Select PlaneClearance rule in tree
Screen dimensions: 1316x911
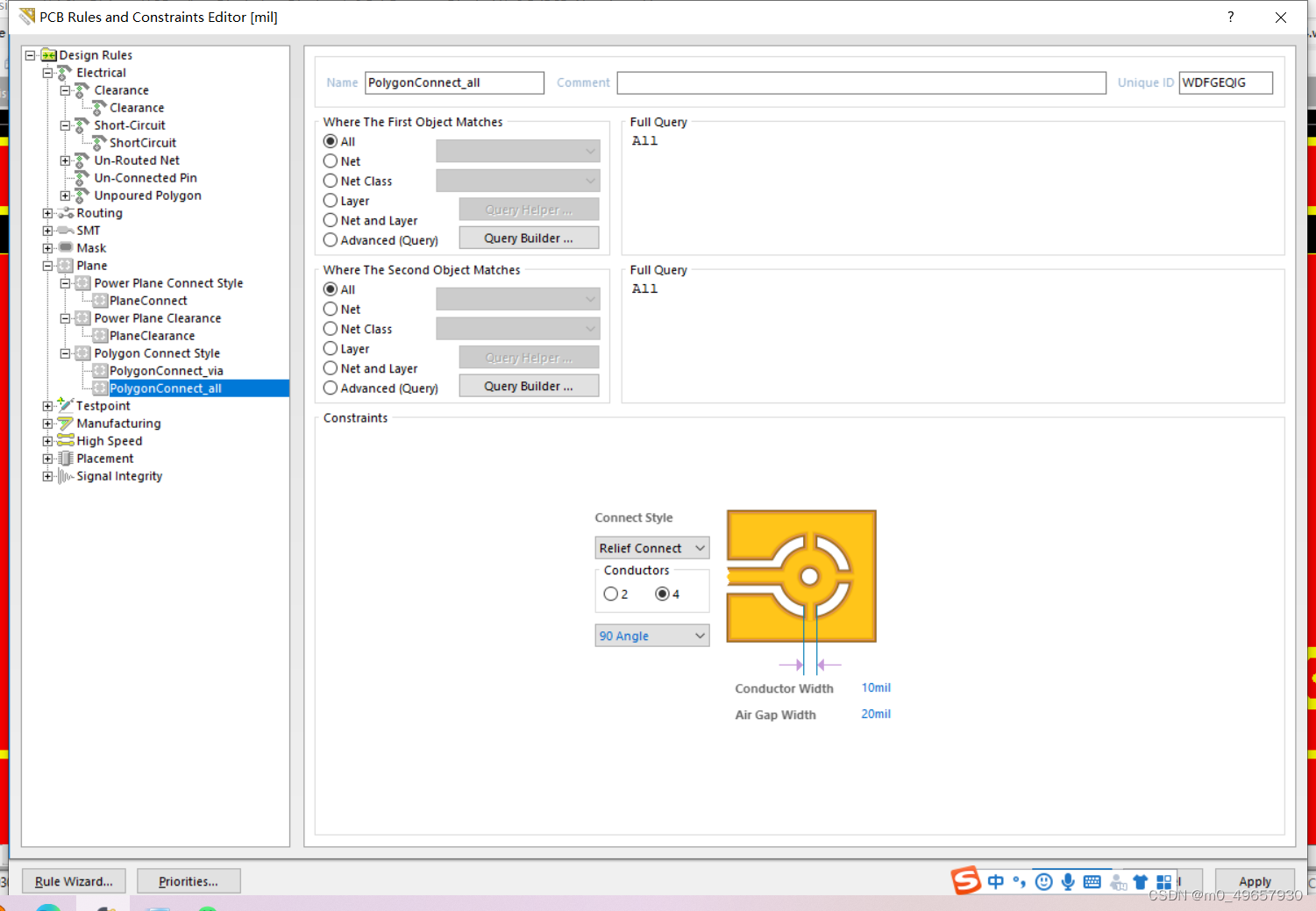point(152,336)
